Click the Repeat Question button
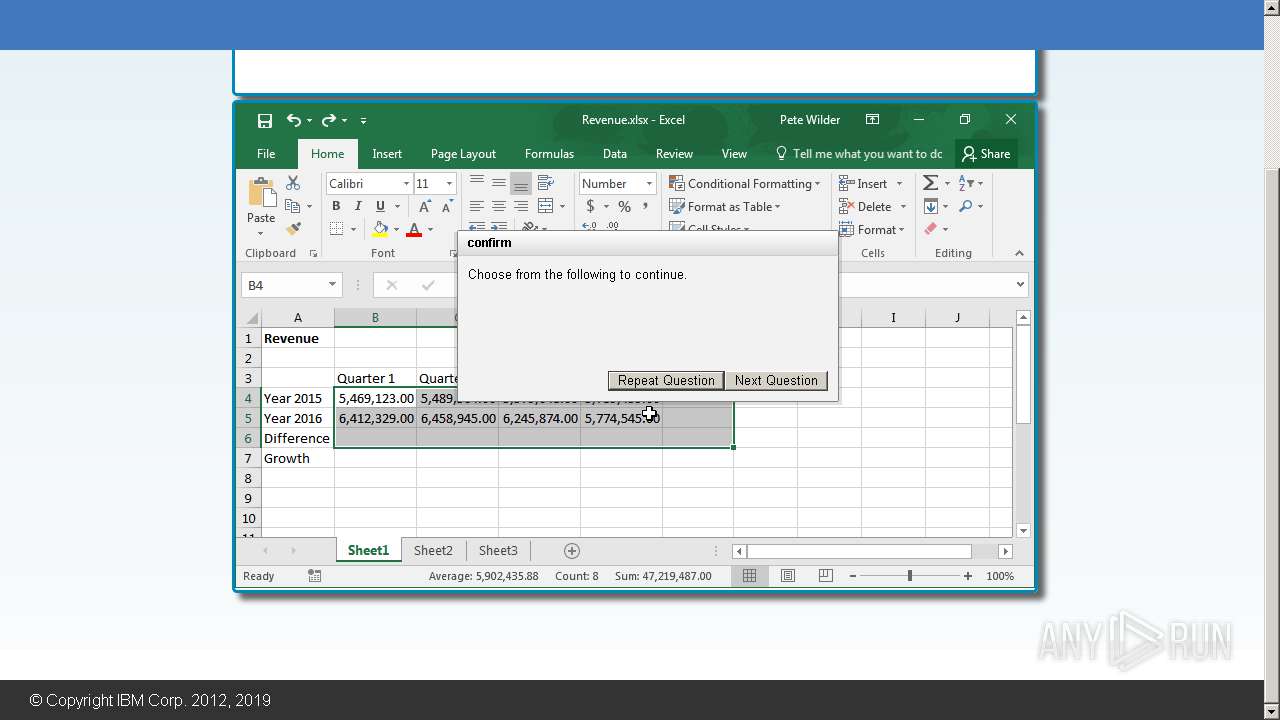Viewport: 1280px width, 720px height. coord(666,380)
